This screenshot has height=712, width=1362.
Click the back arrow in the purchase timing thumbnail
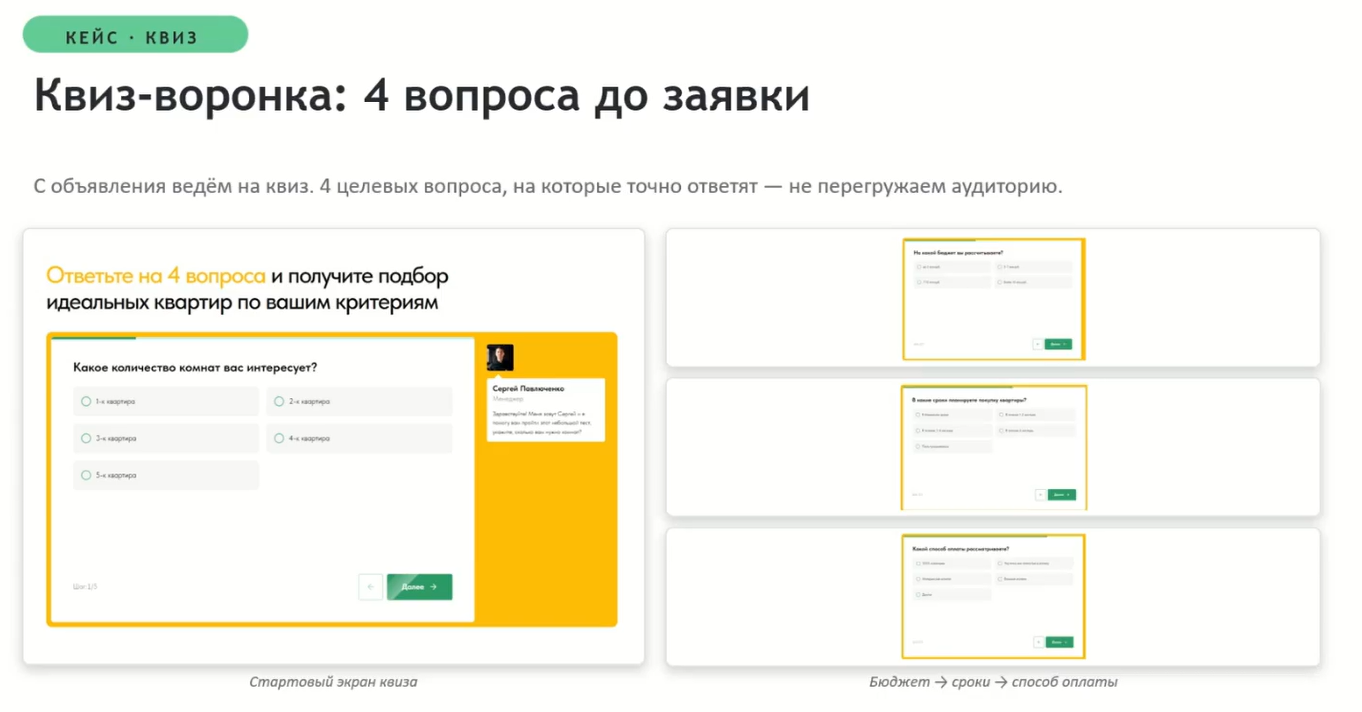1042,494
